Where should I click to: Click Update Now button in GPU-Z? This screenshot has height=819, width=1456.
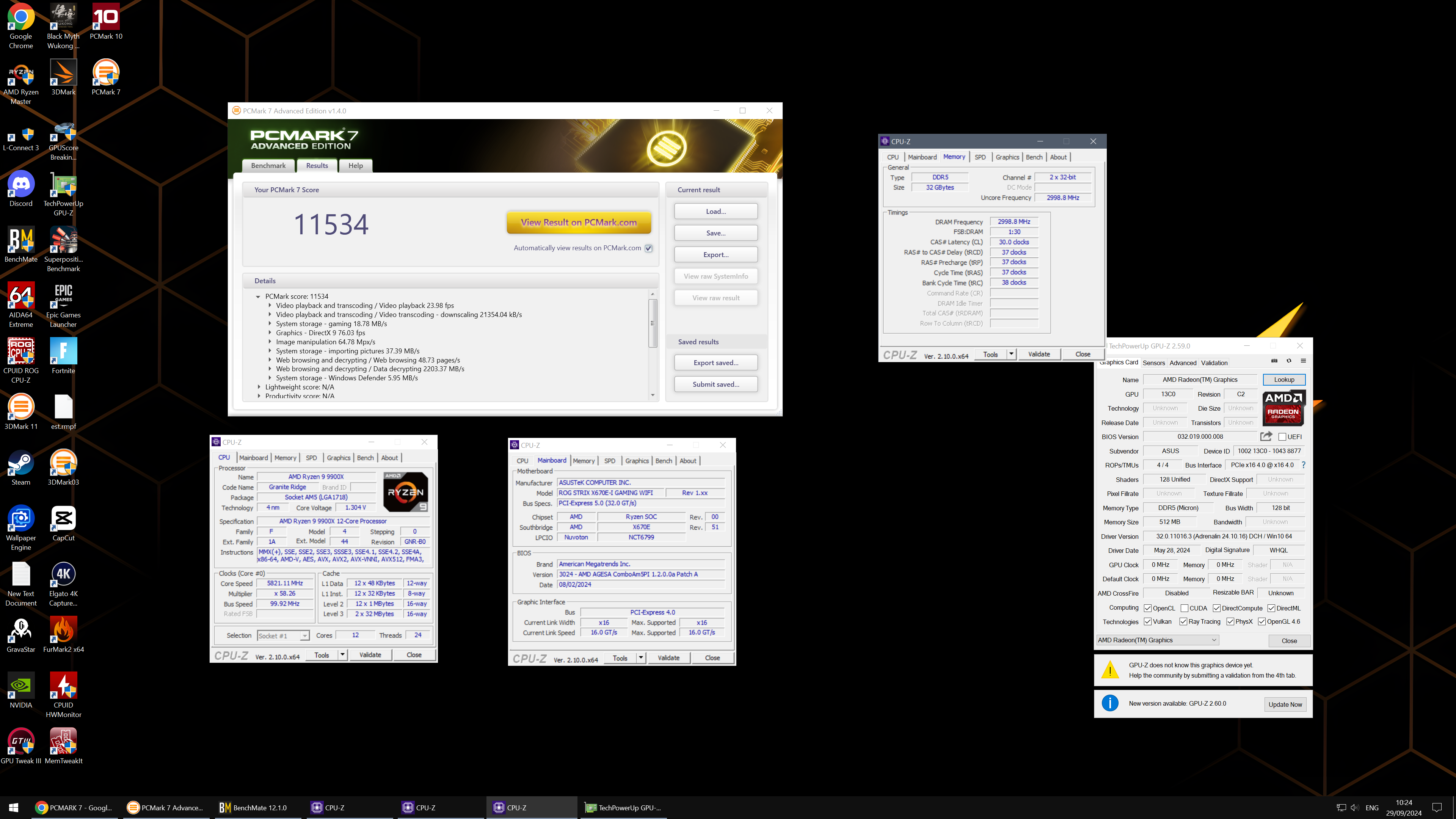click(1285, 704)
